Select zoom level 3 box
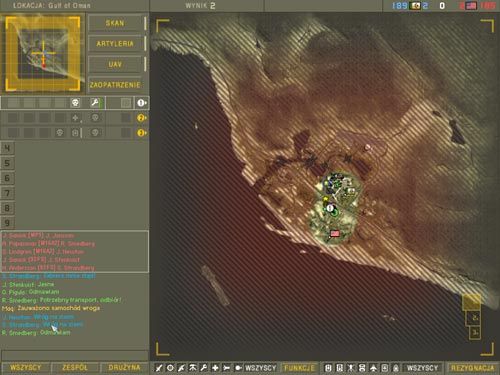 [x=475, y=332]
